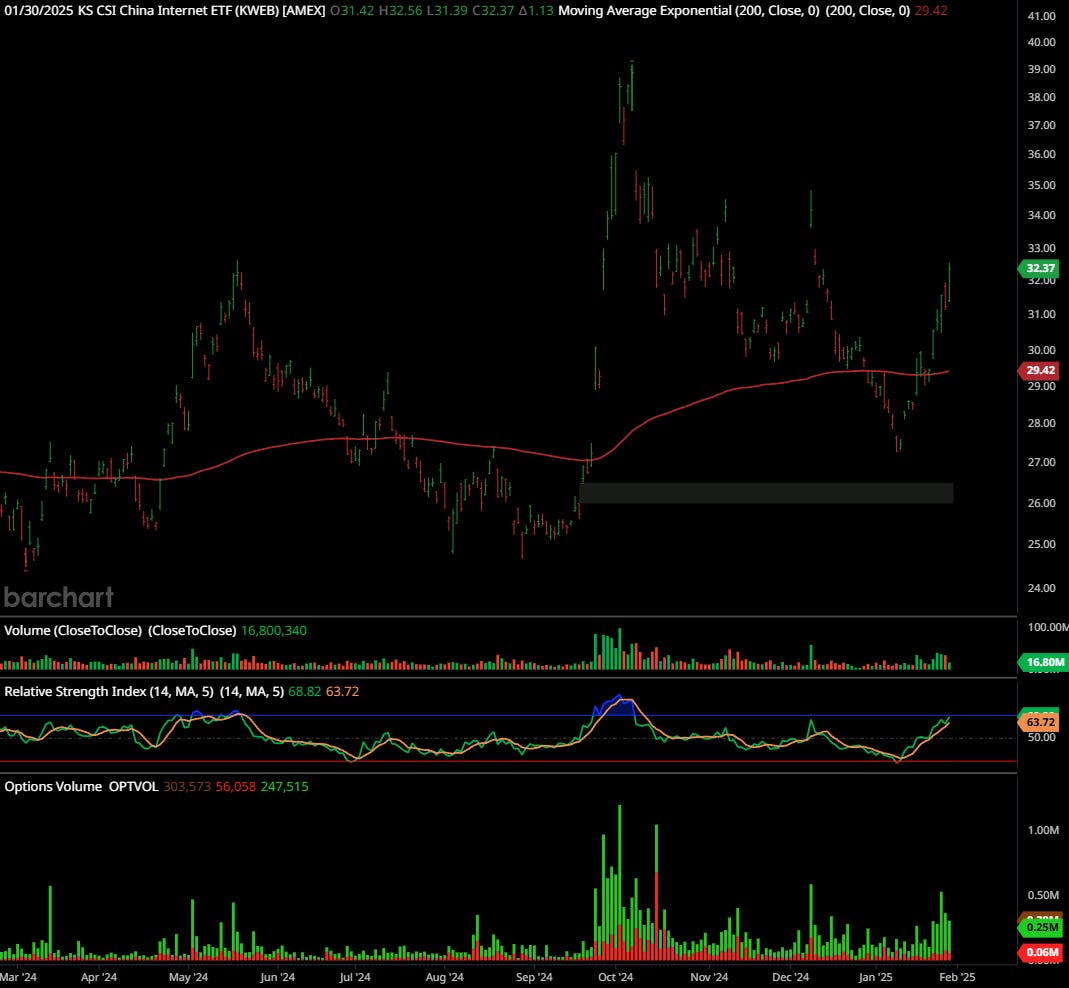
Task: Click the 31.00 price axis label
Action: coord(1041,314)
